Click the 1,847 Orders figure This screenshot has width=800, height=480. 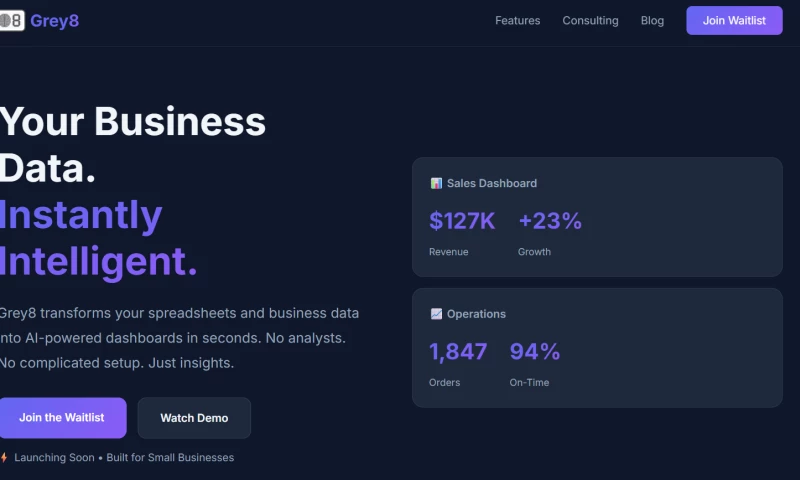pyautogui.click(x=458, y=352)
